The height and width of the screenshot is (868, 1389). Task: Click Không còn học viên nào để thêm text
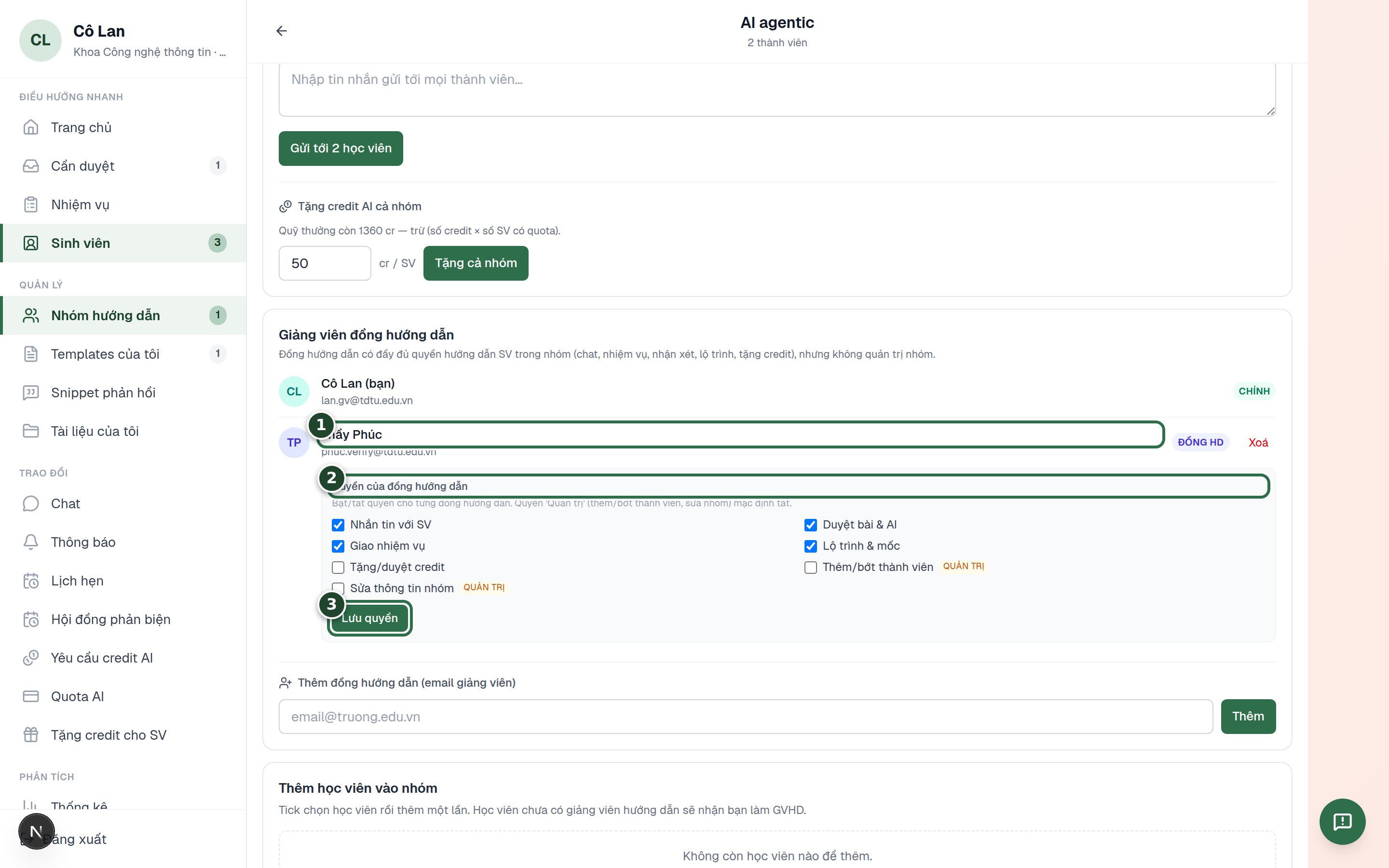point(777,856)
